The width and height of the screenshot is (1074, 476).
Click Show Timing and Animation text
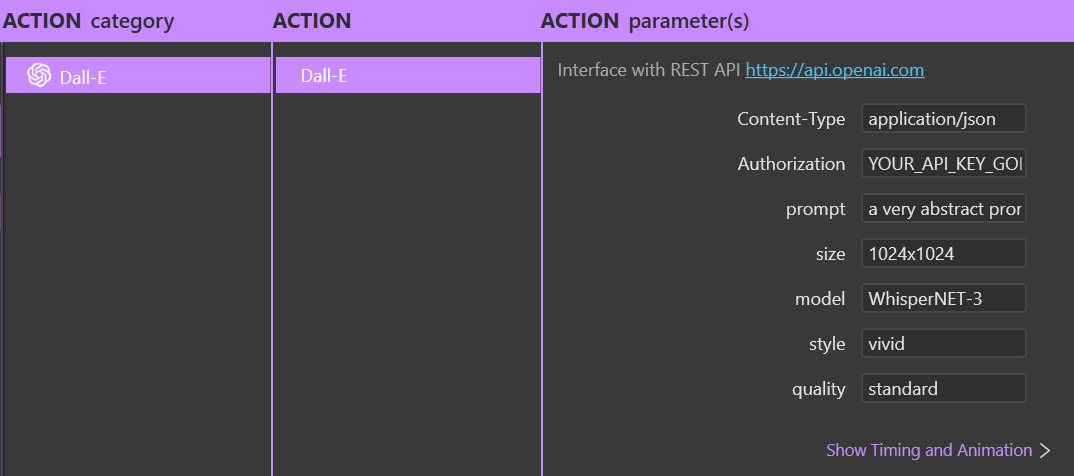[929, 450]
